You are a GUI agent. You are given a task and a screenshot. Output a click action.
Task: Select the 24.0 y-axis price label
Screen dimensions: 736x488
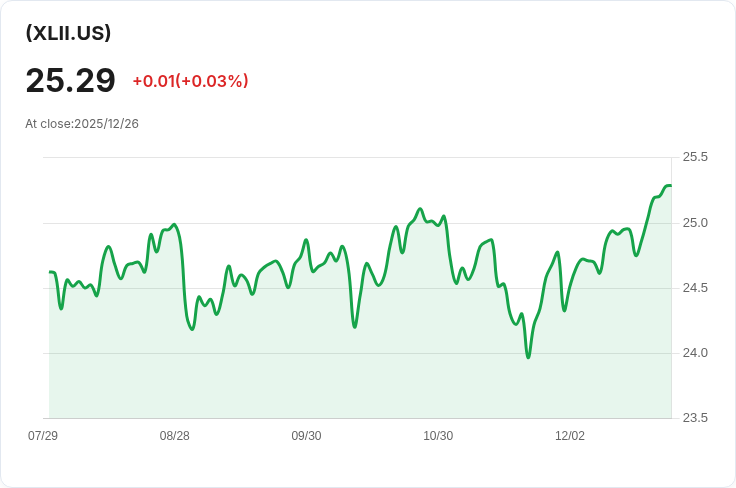(695, 353)
